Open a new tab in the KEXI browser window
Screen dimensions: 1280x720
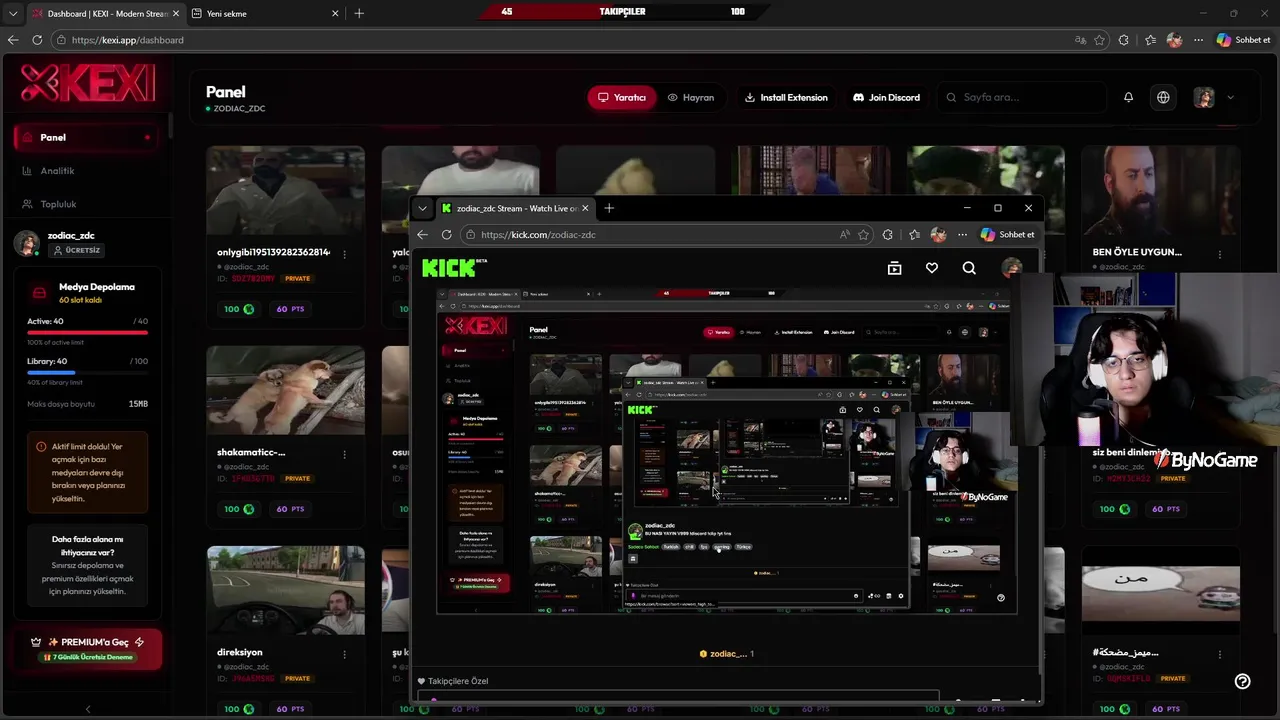pyautogui.click(x=359, y=13)
